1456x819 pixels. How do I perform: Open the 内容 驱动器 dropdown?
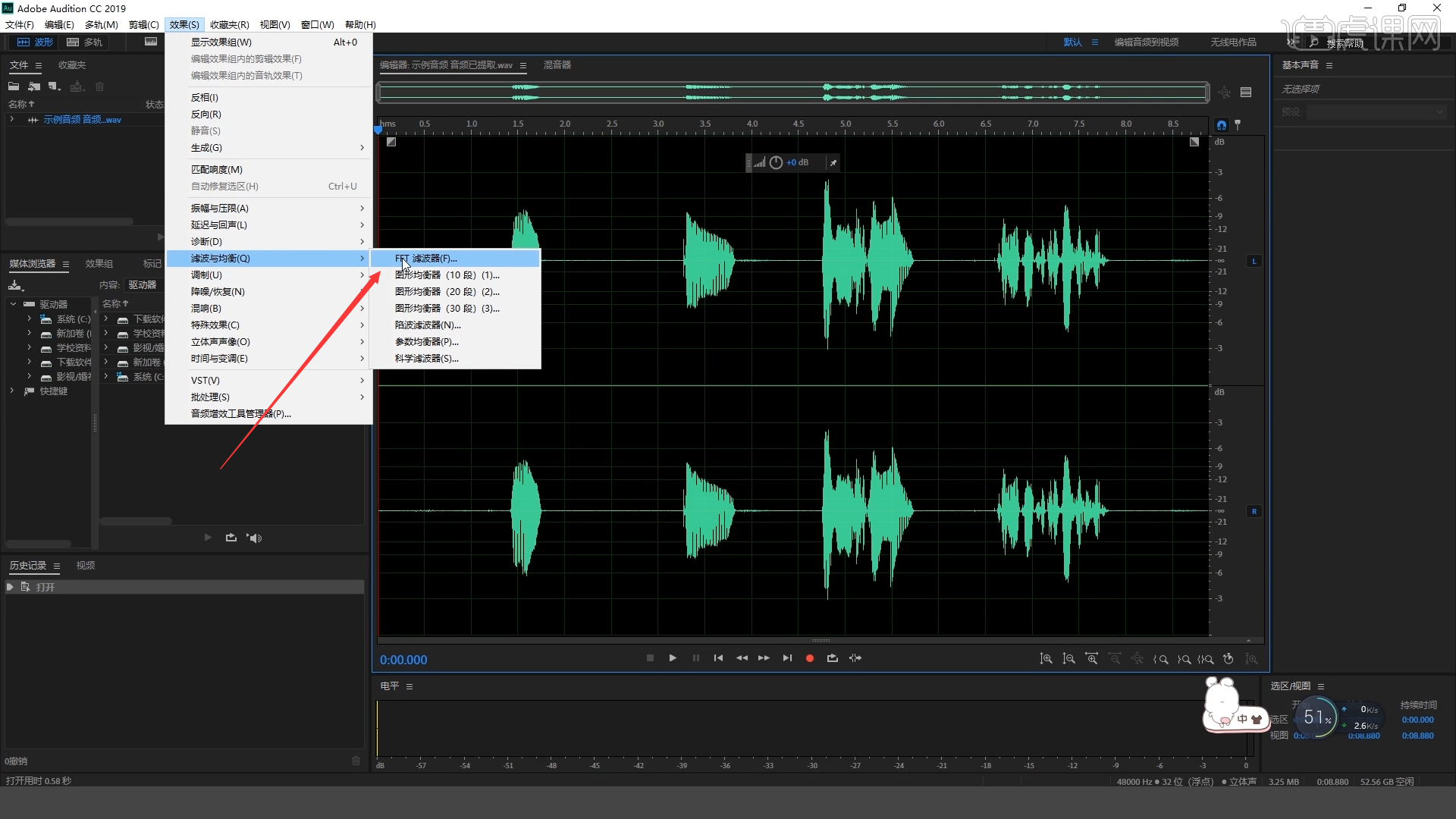143,285
